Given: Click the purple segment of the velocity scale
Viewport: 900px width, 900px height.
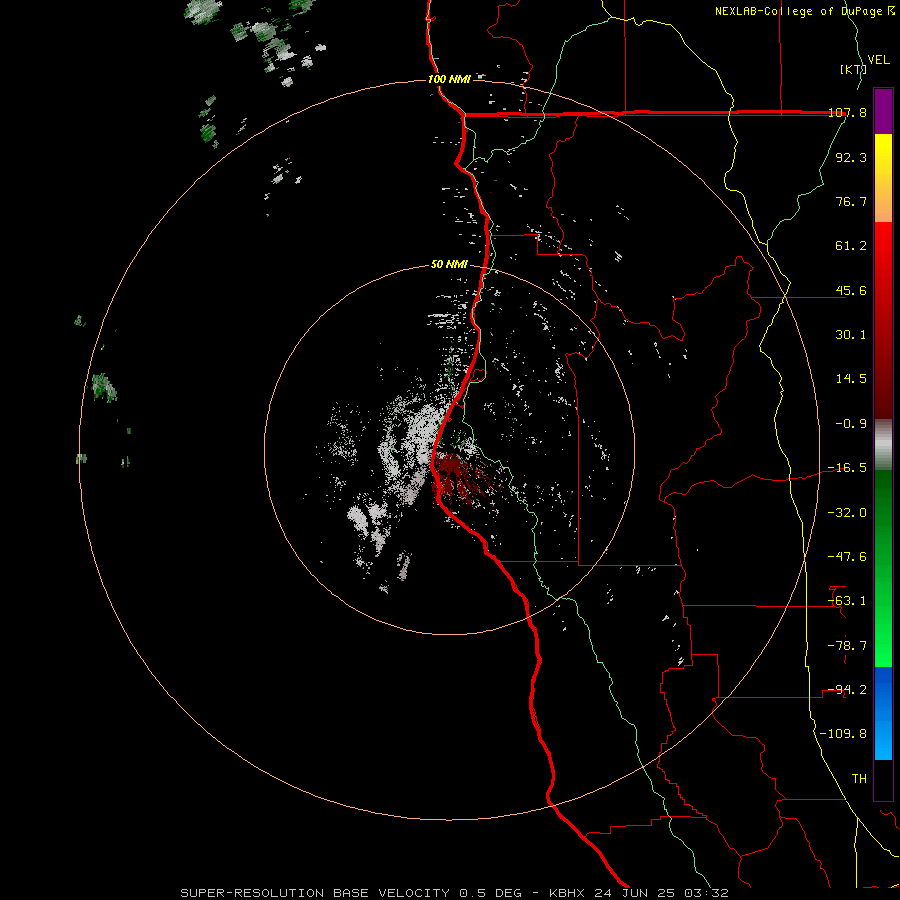Looking at the screenshot, I should click(x=883, y=111).
